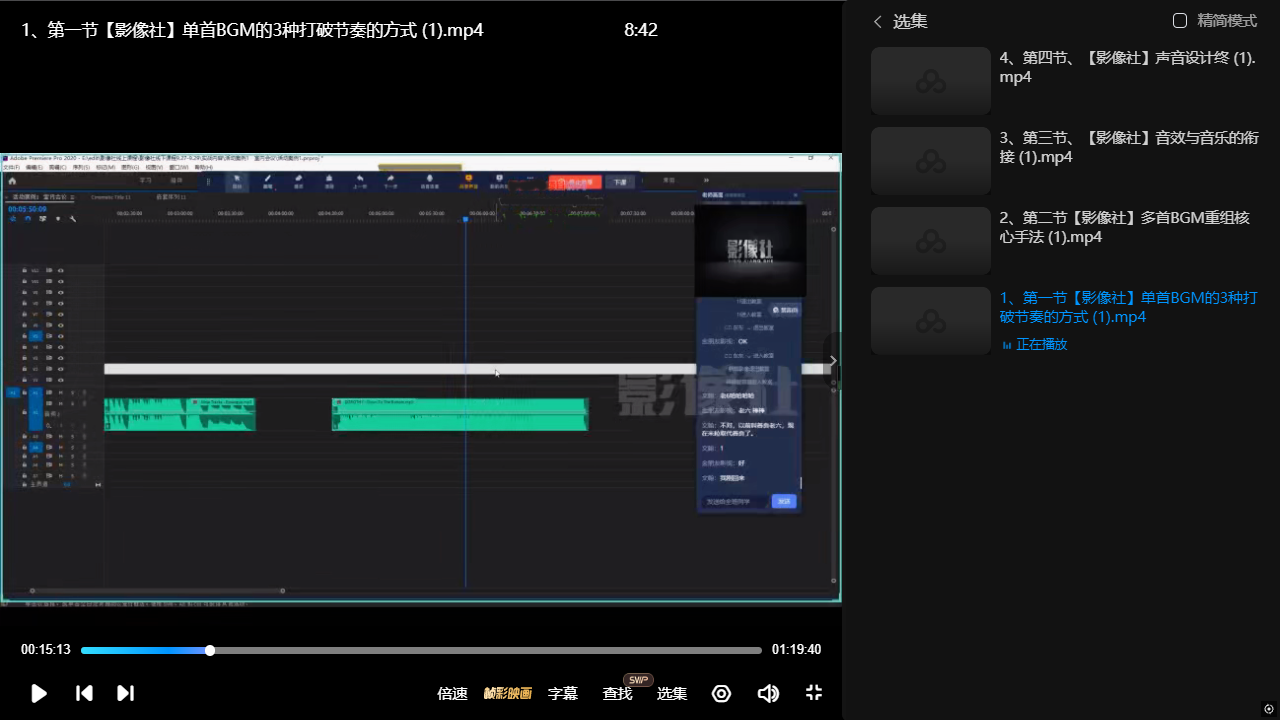Screen dimensions: 1280x720
Task: Mute the volume speaker icon
Action: 768,693
